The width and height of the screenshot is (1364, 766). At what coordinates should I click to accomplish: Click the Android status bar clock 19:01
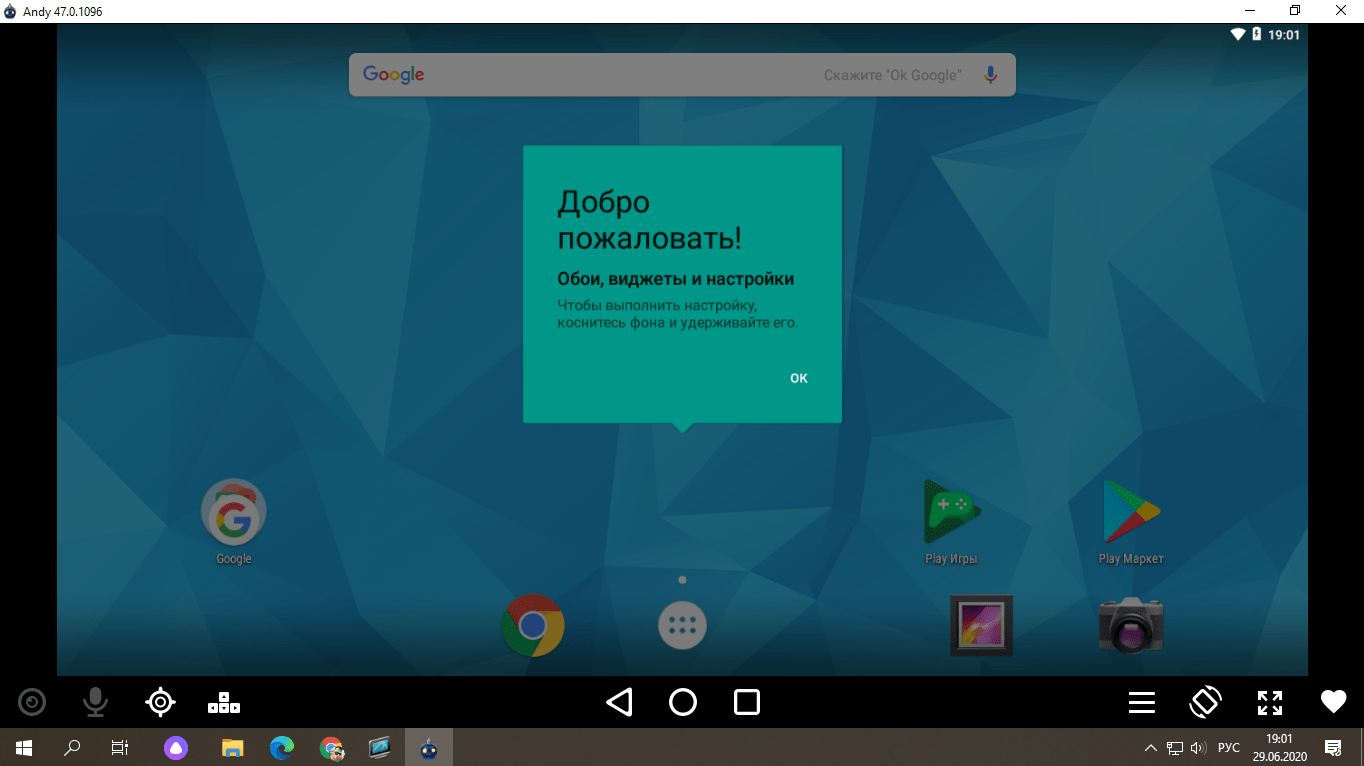[1284, 35]
